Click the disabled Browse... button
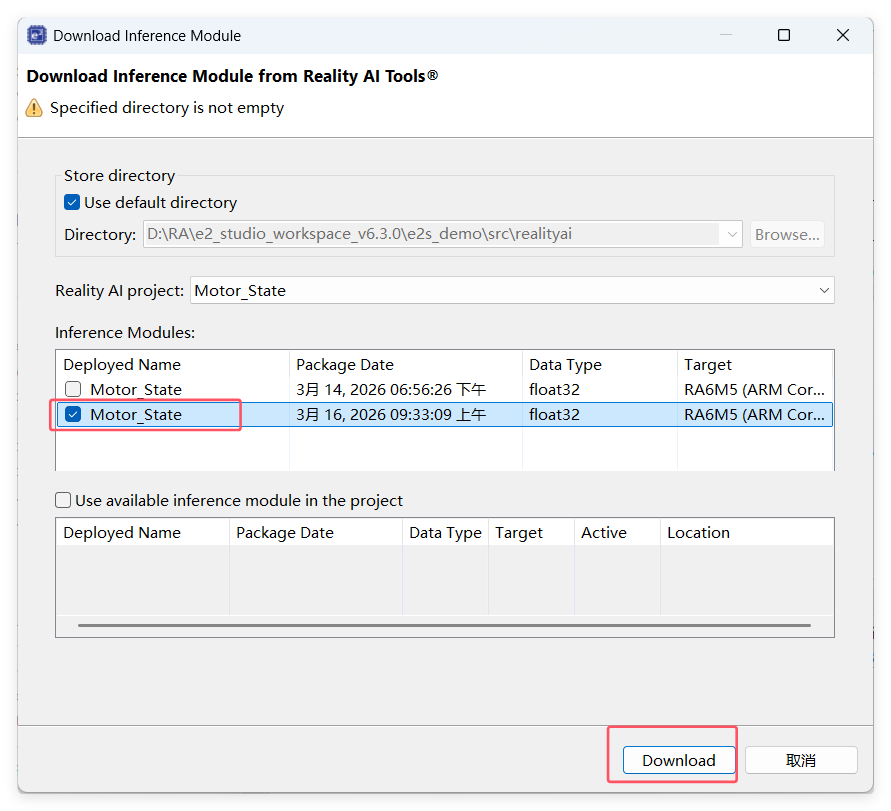 [787, 234]
